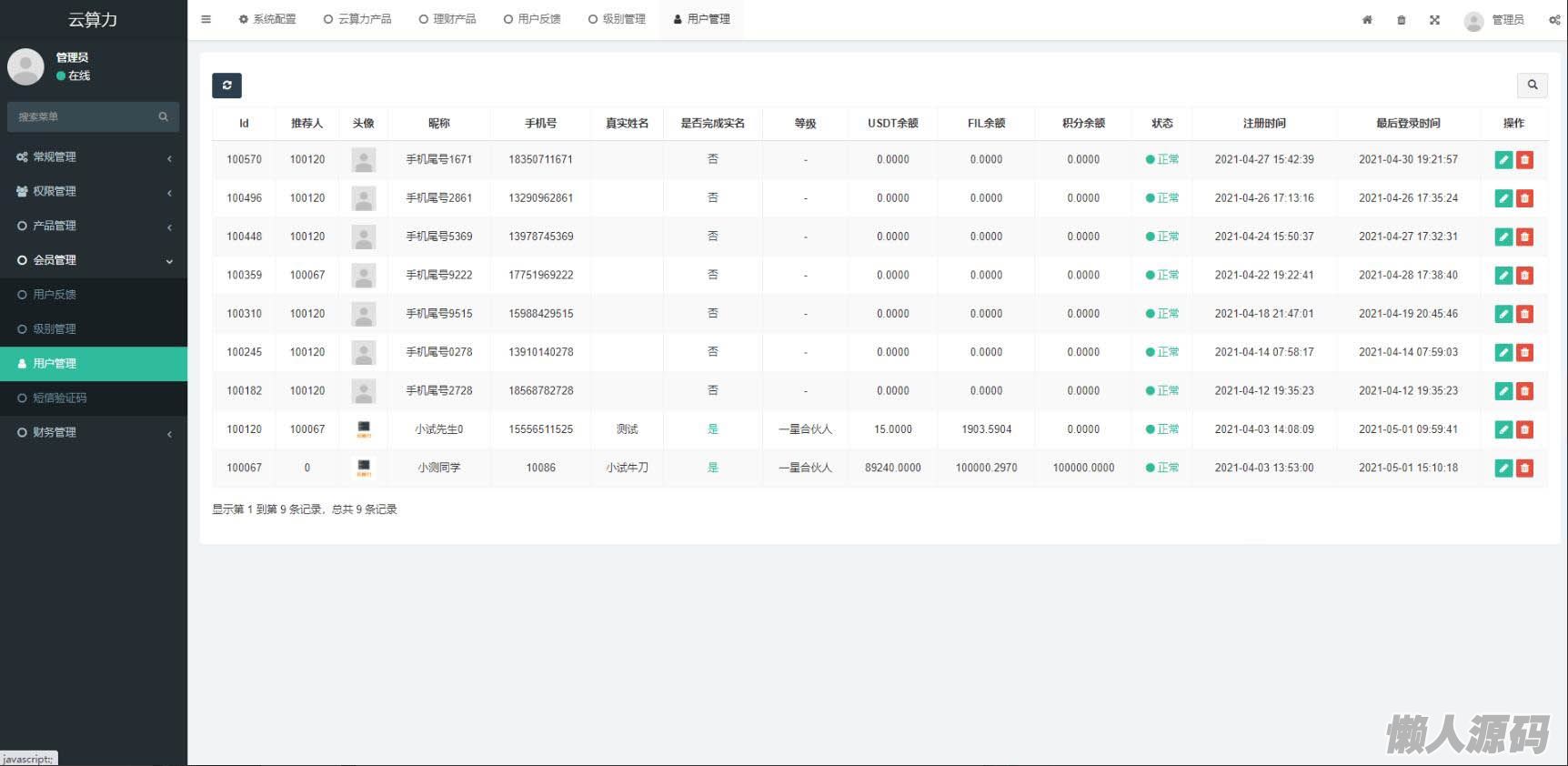Toggle status 正常 for user 100120

[1162, 429]
